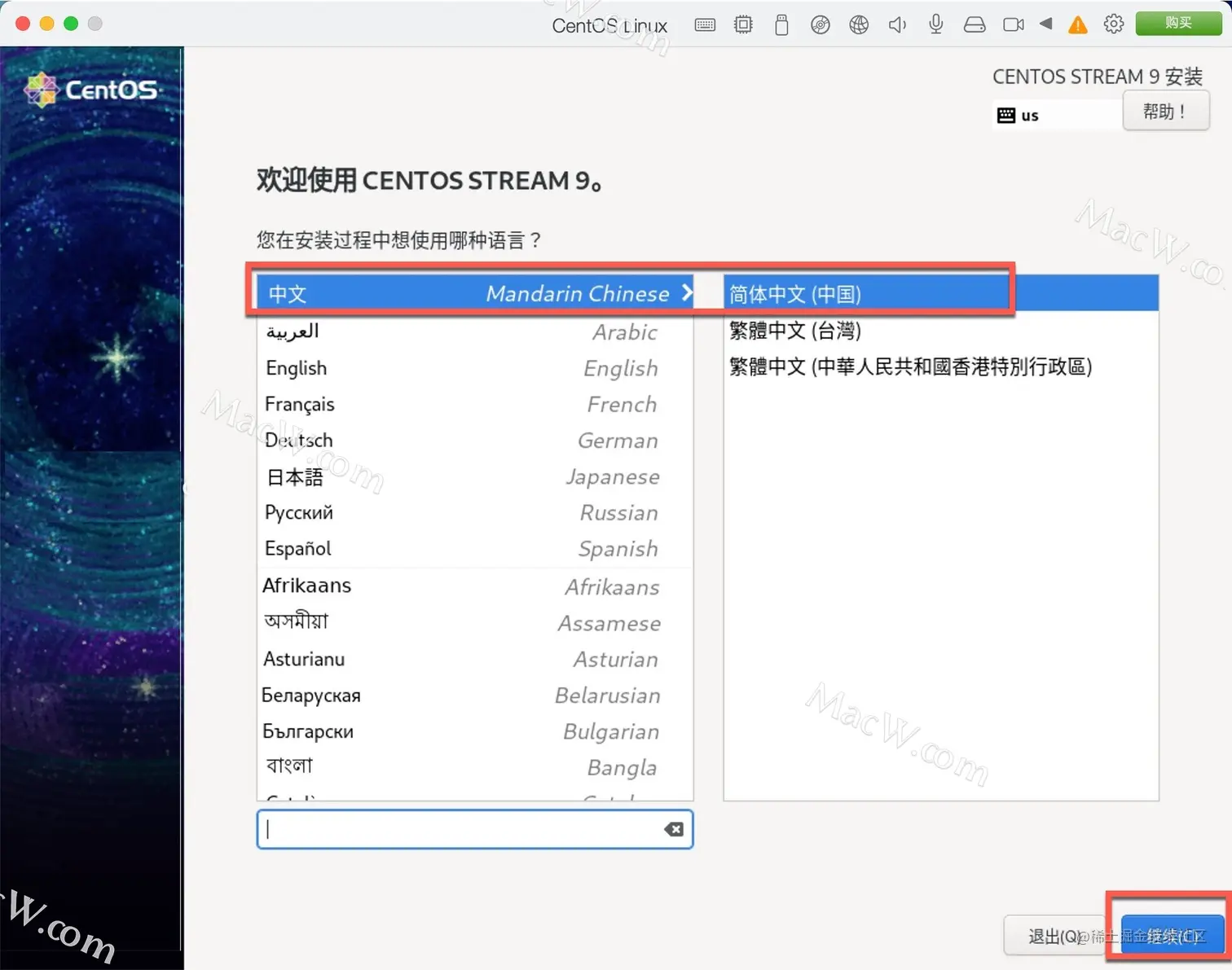The height and width of the screenshot is (970, 1232).
Task: Select Français French in the list
Action: [475, 404]
